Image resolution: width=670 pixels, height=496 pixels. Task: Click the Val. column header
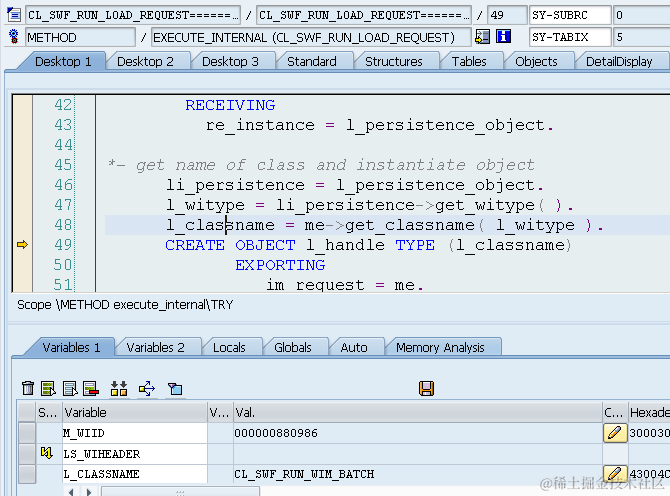(x=418, y=412)
